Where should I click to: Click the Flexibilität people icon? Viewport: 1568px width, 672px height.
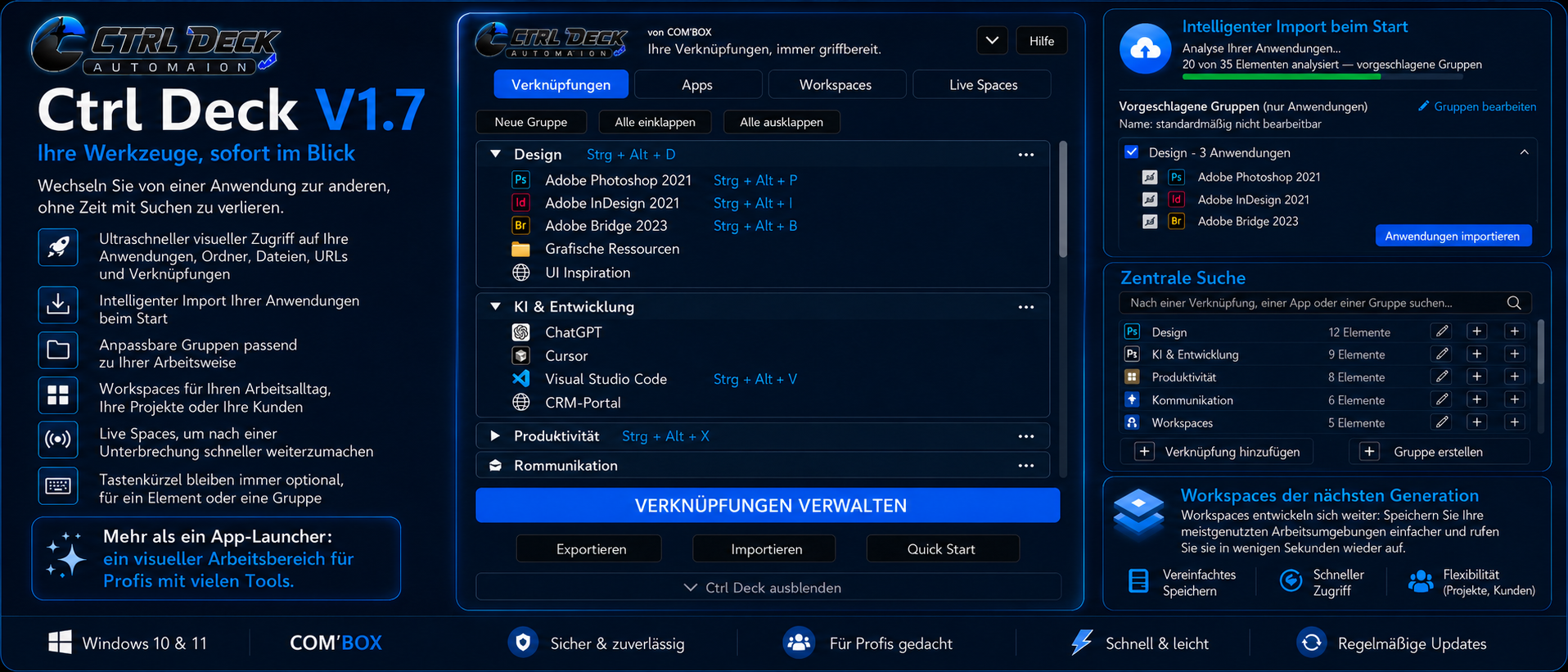pos(1421,581)
